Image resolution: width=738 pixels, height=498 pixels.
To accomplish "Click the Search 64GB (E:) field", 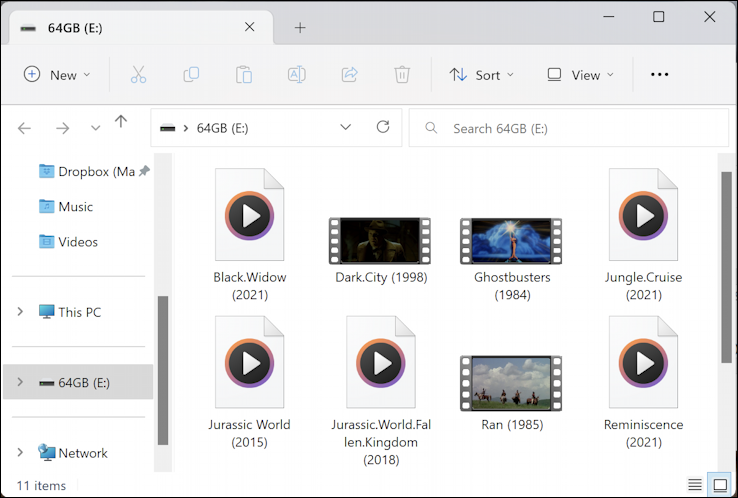I will 569,128.
